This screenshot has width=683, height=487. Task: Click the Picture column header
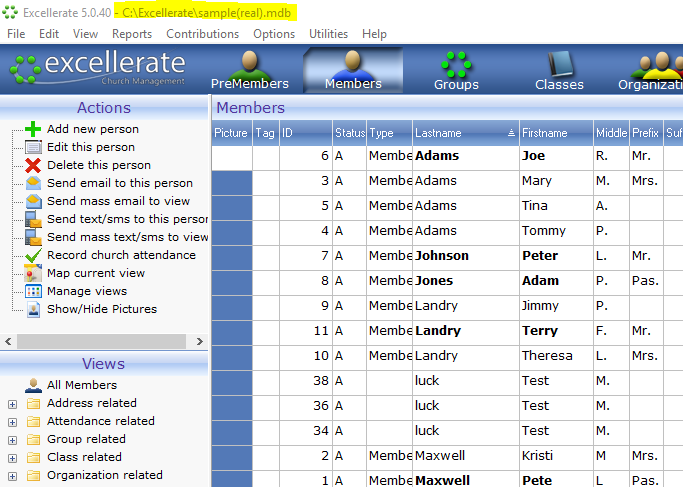point(232,133)
